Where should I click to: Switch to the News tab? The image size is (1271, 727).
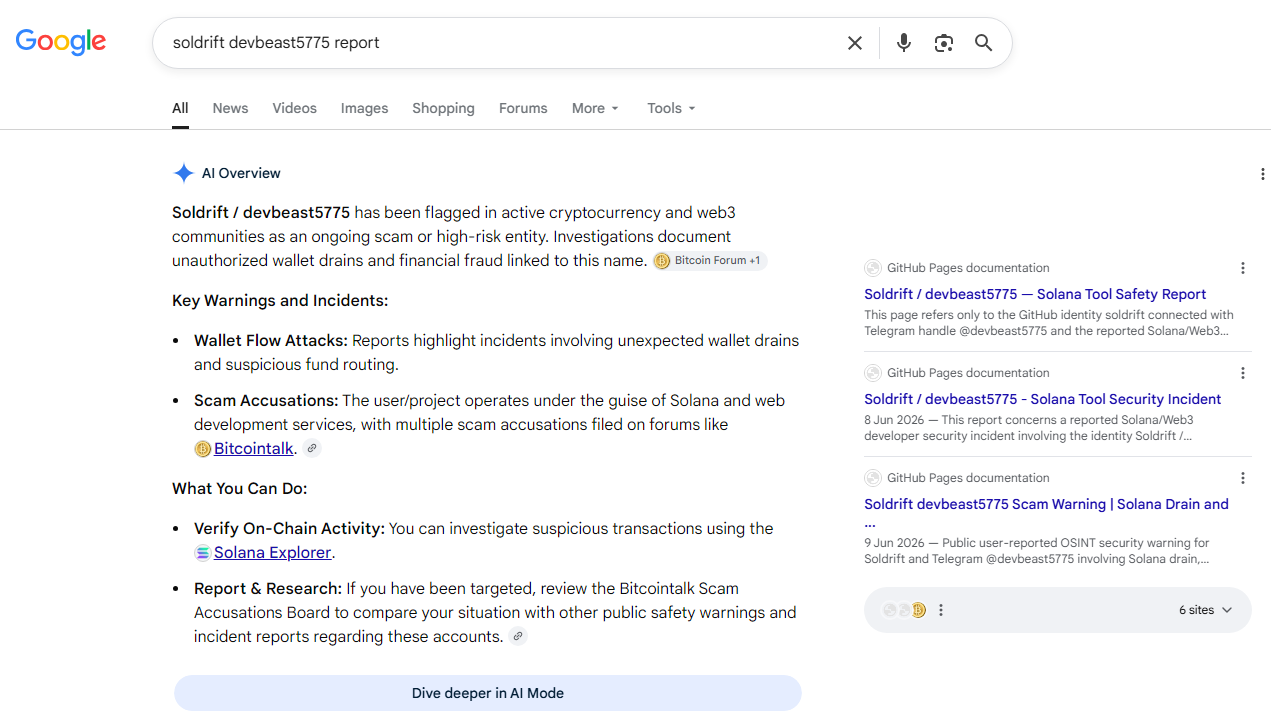(x=230, y=108)
